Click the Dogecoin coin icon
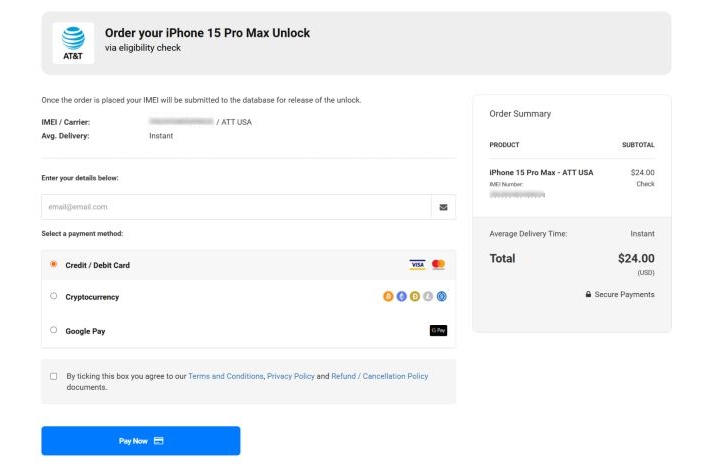 pos(415,297)
